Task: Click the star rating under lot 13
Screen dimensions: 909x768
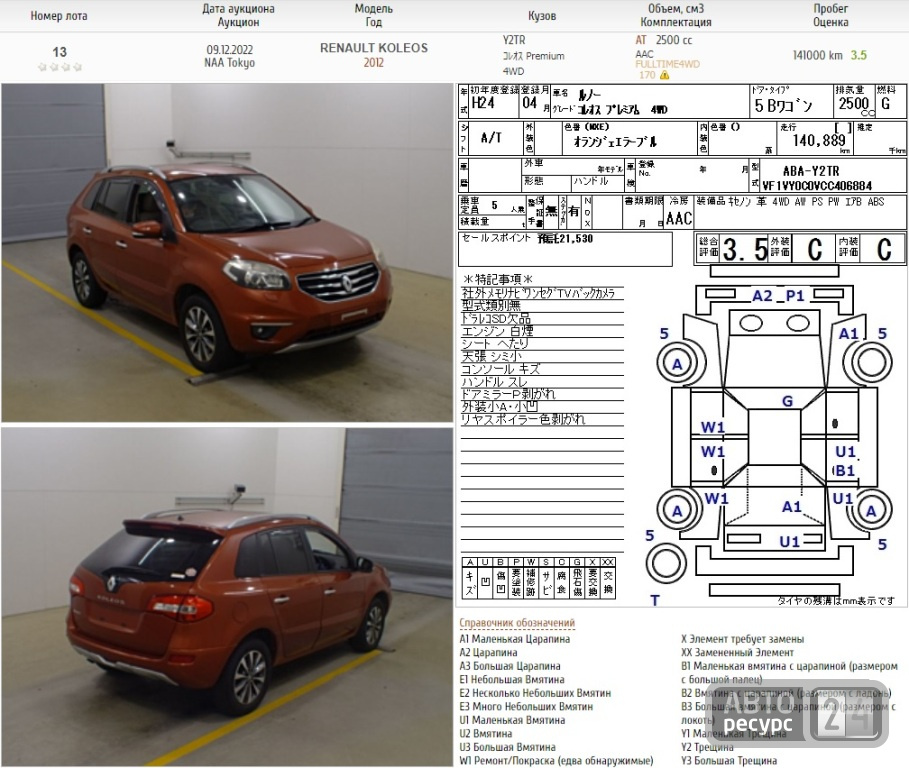Action: (x=59, y=67)
